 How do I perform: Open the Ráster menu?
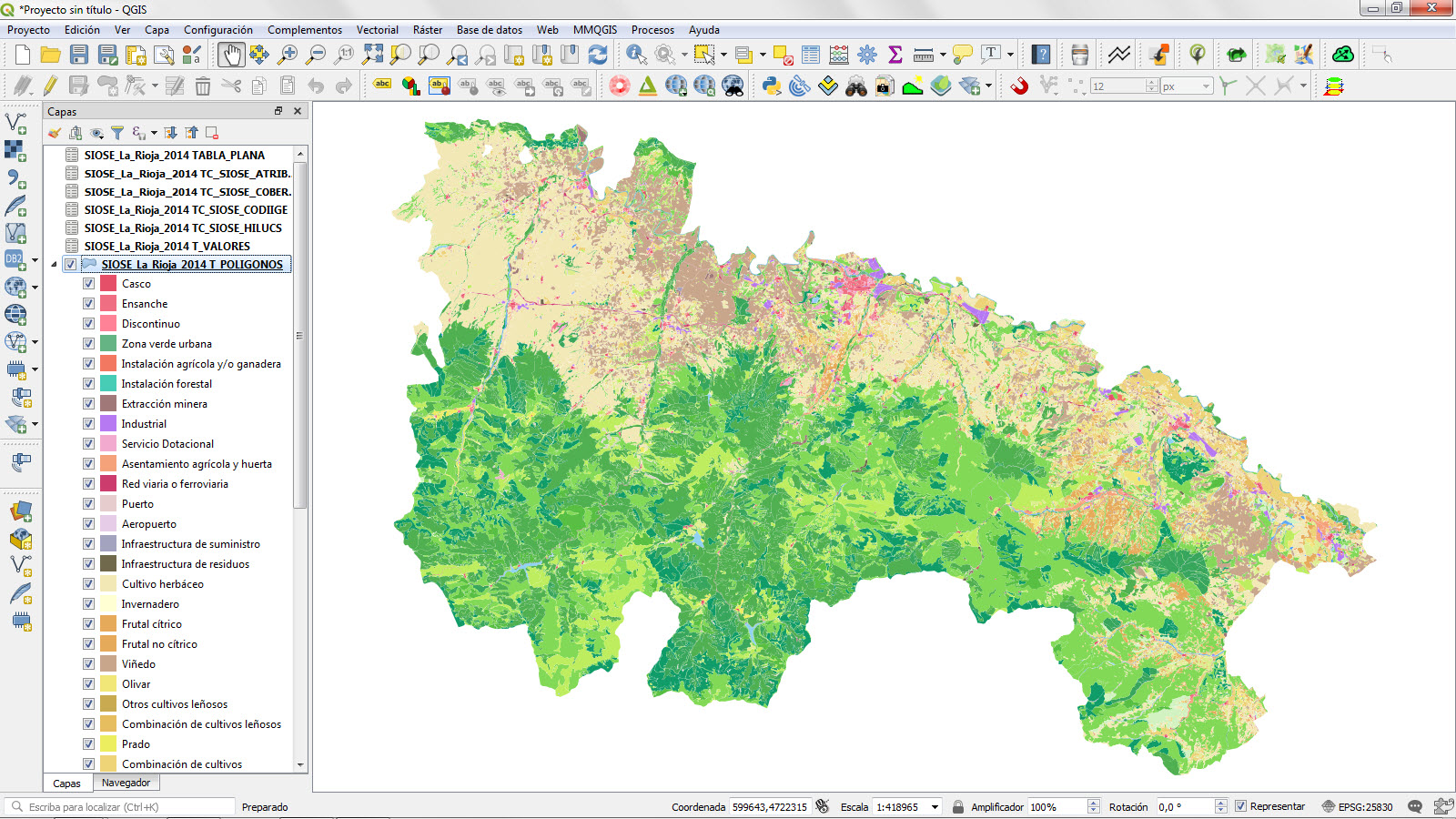pos(428,30)
